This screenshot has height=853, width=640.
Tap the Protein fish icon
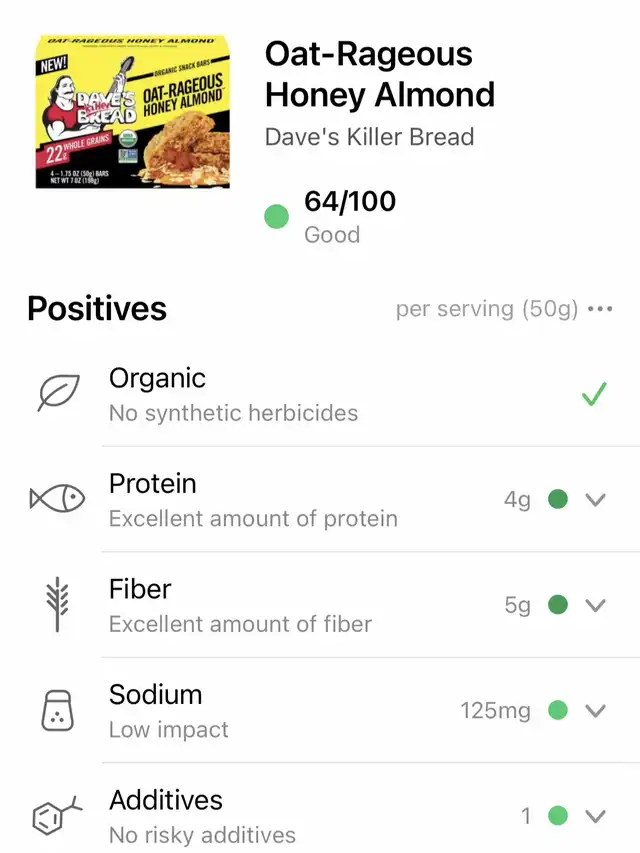tap(57, 499)
